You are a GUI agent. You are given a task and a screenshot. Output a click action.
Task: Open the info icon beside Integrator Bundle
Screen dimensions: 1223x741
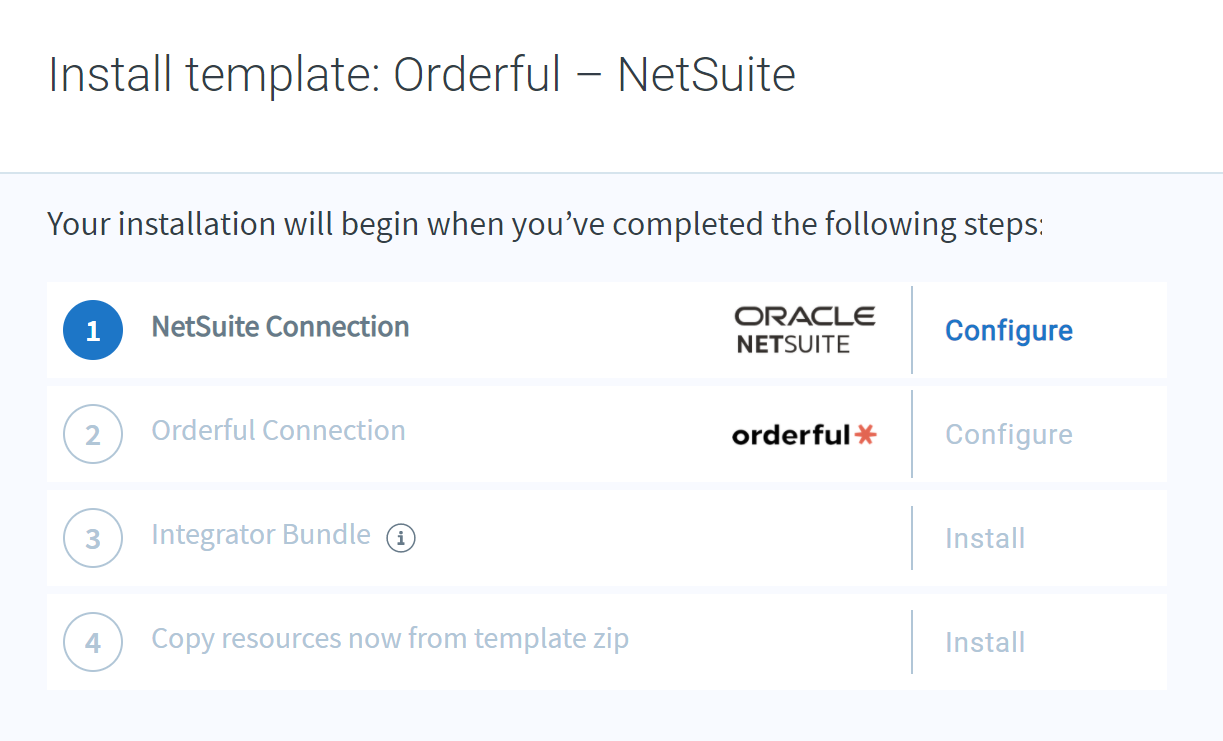[401, 538]
